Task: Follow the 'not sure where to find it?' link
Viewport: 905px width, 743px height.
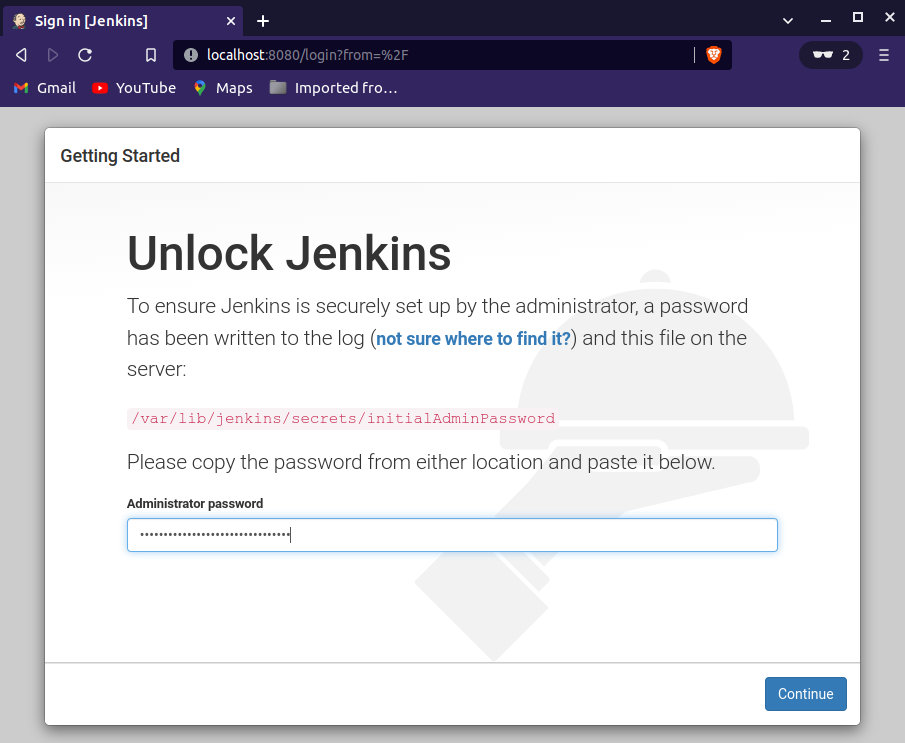Action: tap(473, 338)
